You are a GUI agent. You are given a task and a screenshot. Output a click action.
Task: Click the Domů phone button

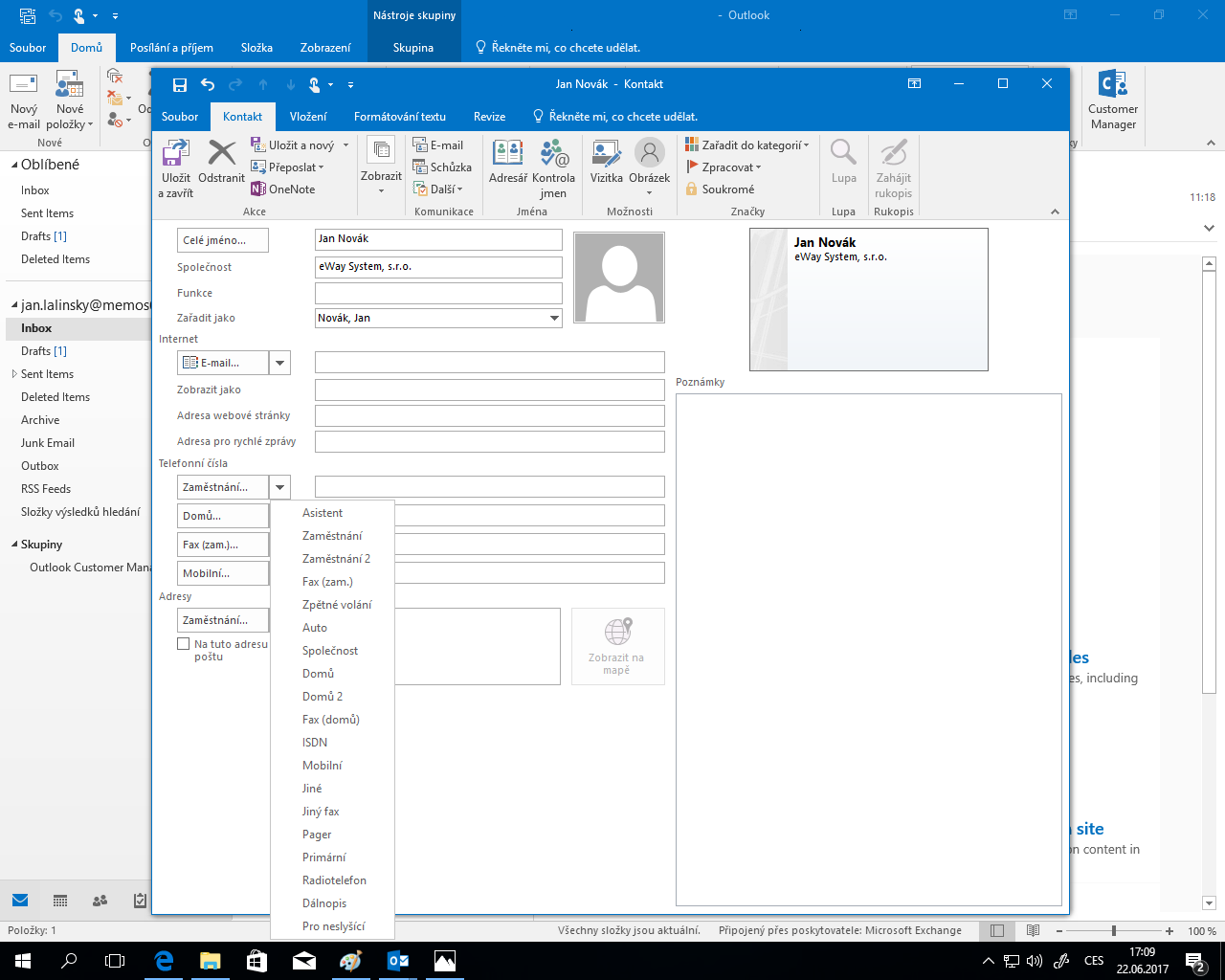(223, 516)
